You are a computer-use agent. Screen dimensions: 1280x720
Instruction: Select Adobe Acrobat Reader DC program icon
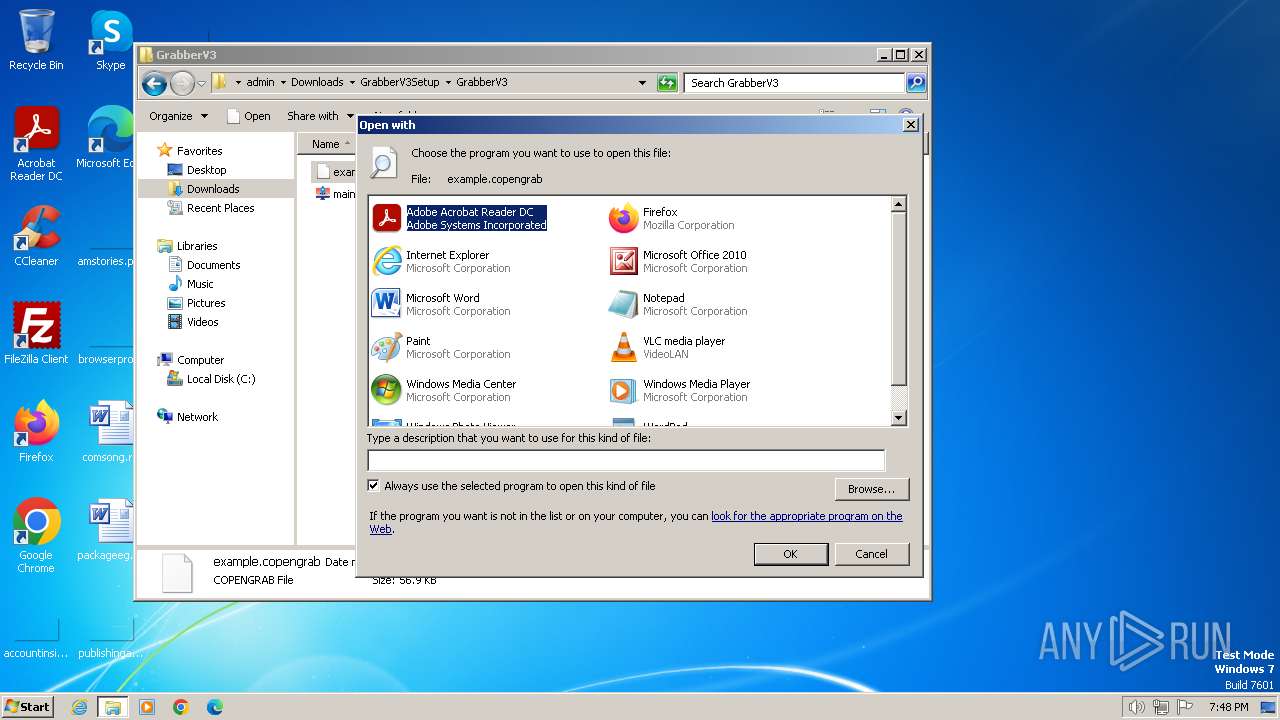point(386,218)
